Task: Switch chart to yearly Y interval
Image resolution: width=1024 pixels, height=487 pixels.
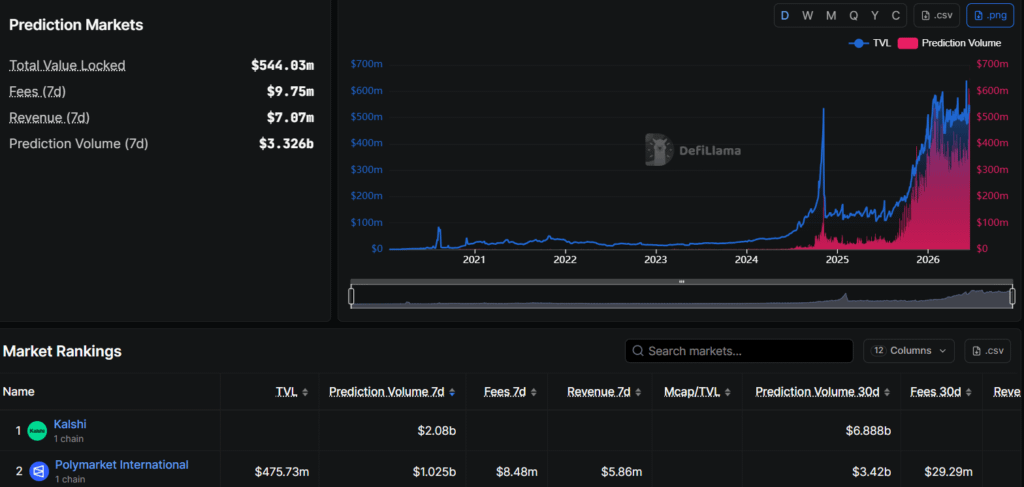Action: click(x=875, y=16)
